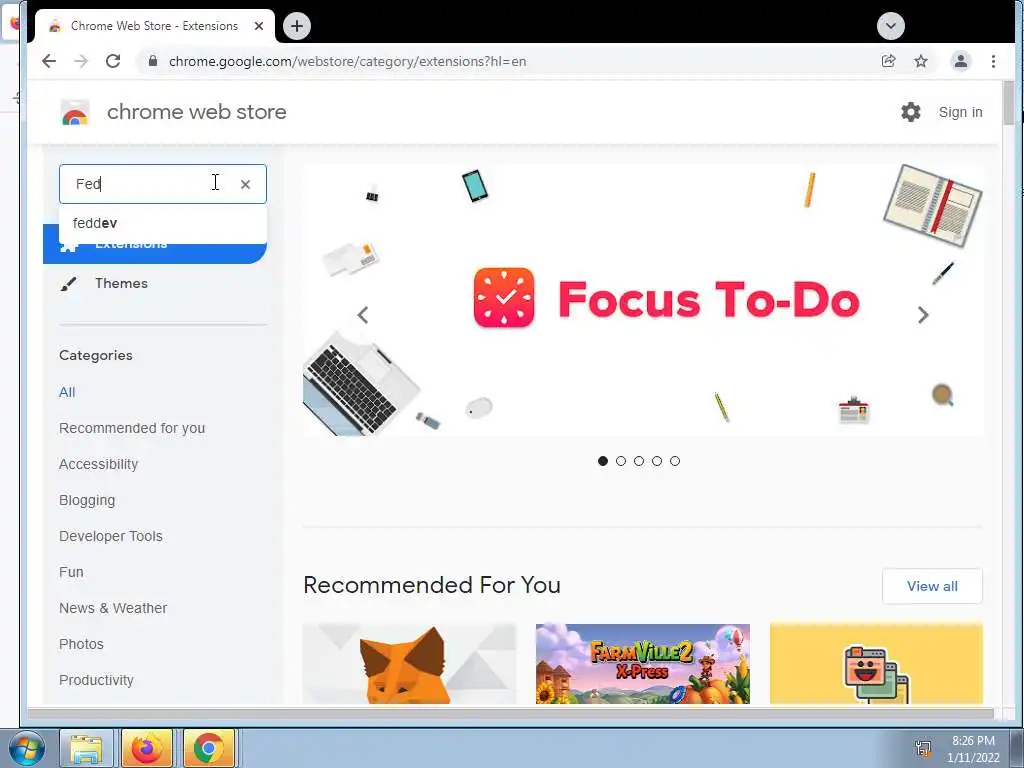Select the first carousel dot
Viewport: 1024px width, 768px height.
tap(603, 461)
